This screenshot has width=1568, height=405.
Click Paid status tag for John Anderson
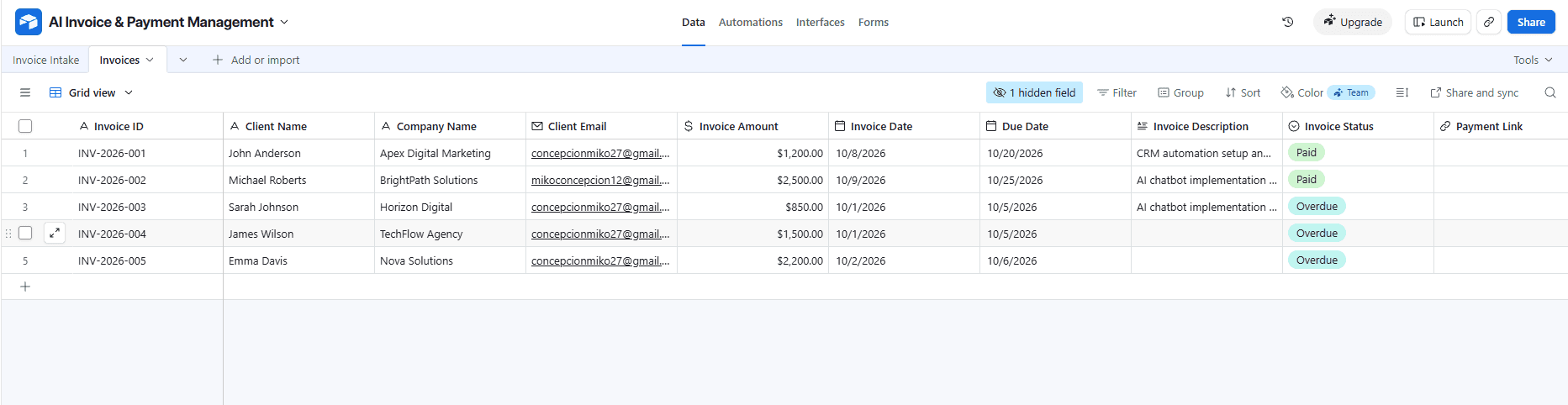click(1306, 152)
